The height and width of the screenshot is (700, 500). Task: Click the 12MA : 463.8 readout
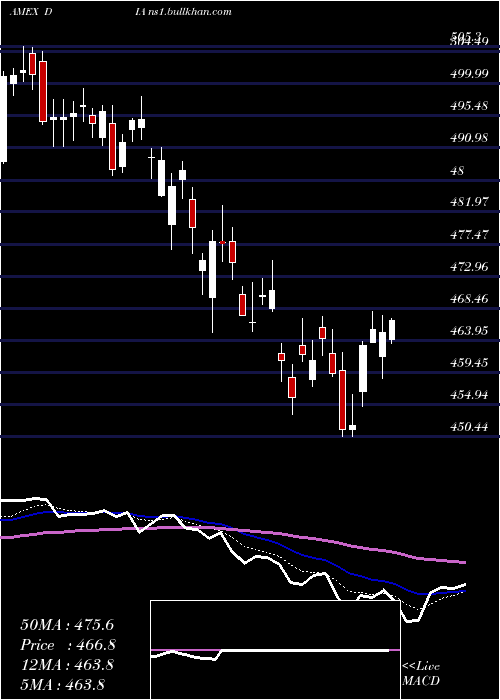(67, 665)
